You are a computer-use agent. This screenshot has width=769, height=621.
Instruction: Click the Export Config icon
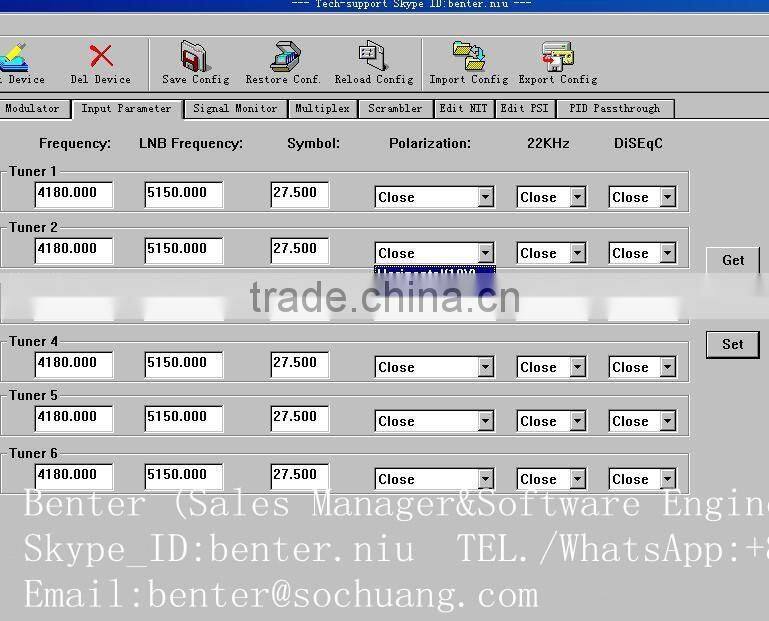(558, 55)
